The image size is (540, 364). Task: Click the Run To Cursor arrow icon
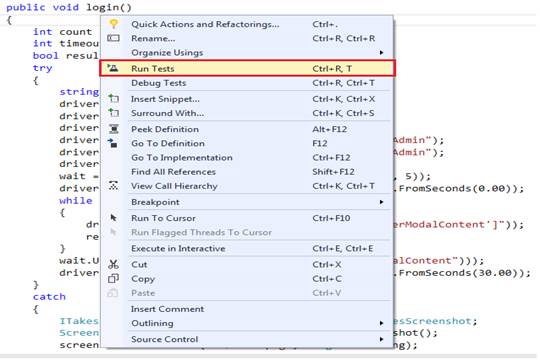[x=113, y=218]
